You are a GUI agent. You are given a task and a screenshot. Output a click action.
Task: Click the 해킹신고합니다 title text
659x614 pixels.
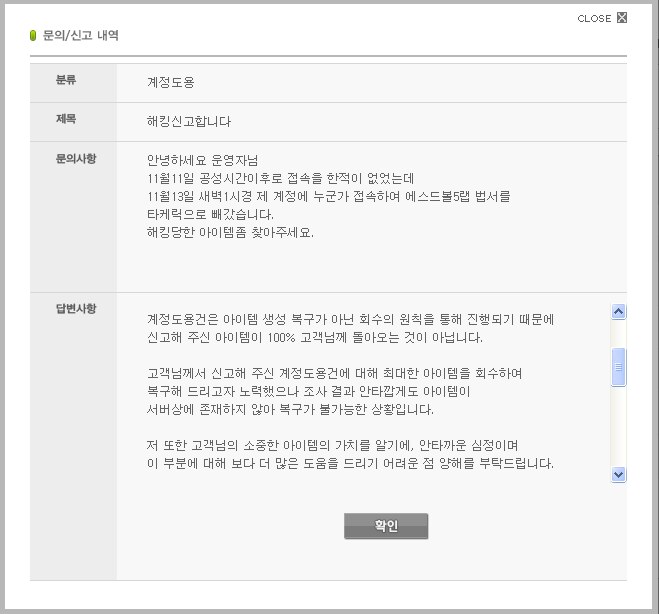(189, 121)
